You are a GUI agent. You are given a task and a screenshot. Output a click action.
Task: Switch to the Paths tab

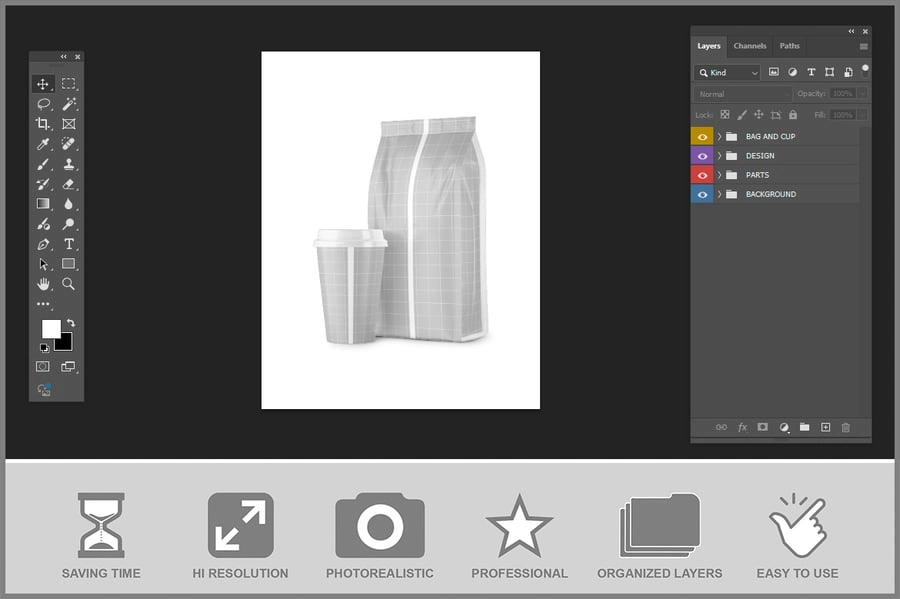(x=789, y=46)
